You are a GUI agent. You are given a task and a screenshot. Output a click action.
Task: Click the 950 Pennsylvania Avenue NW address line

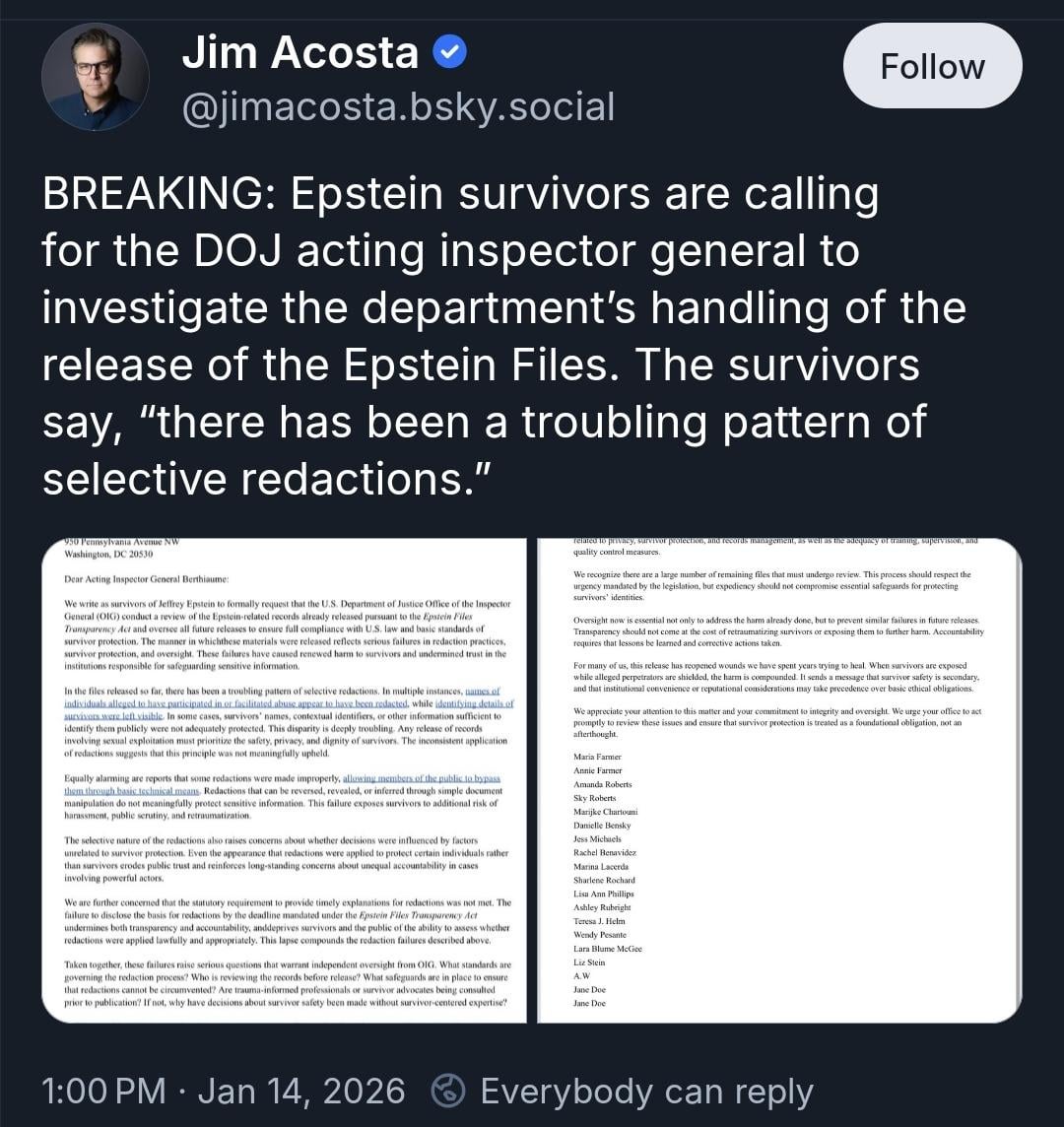tap(120, 543)
